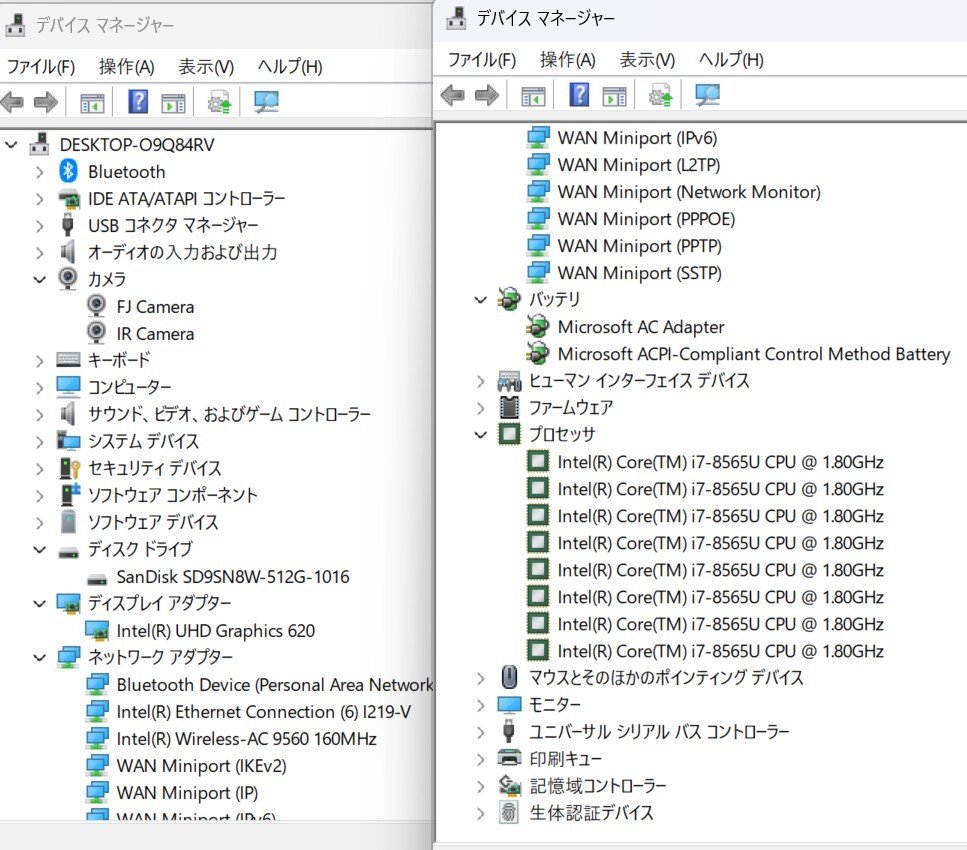
Task: Select WAN Miniport (IP) entry
Action: tap(187, 793)
